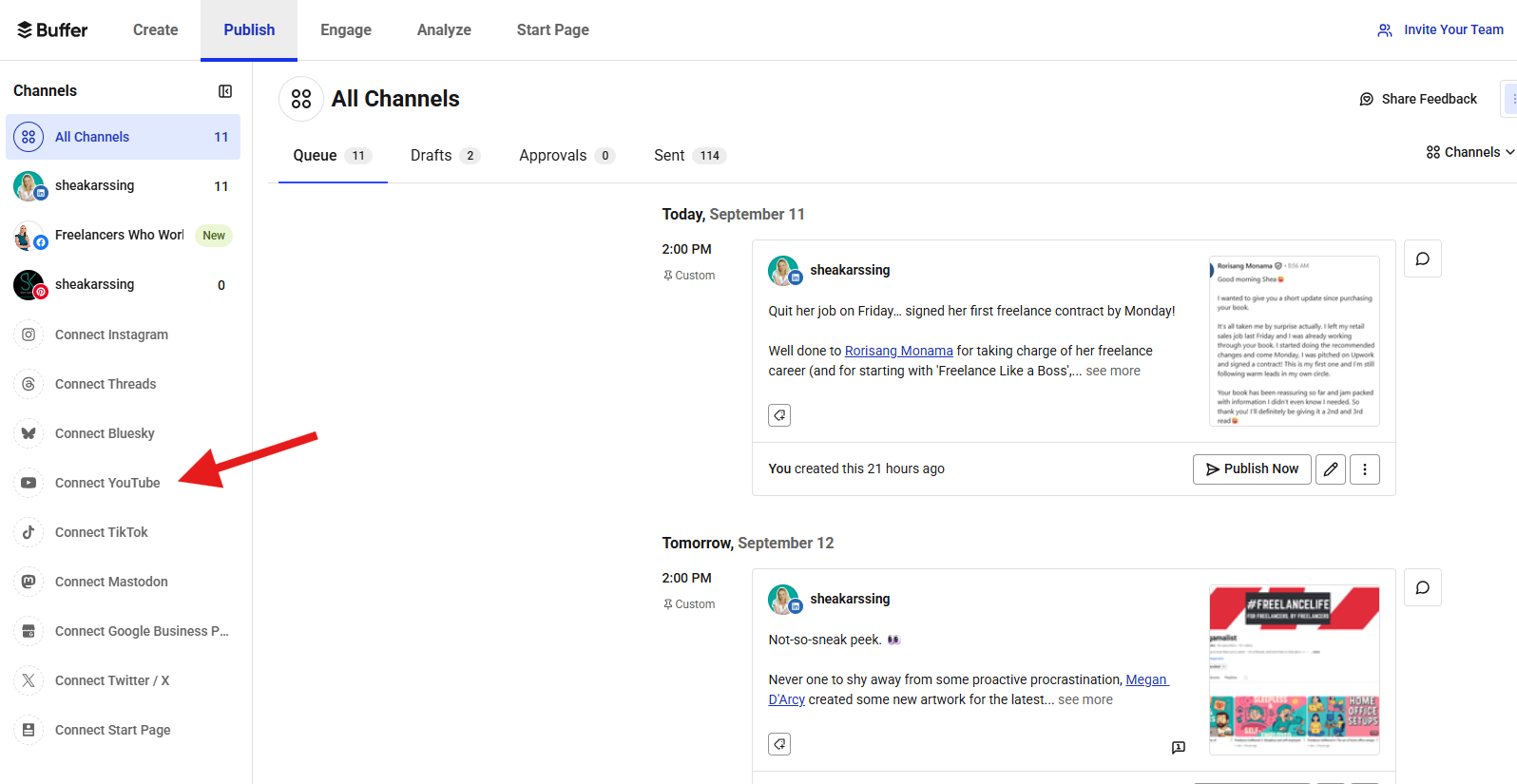This screenshot has height=784, width=1517.
Task: Click the sheakarssing Pinterest avatar in sidebar
Action: [29, 285]
